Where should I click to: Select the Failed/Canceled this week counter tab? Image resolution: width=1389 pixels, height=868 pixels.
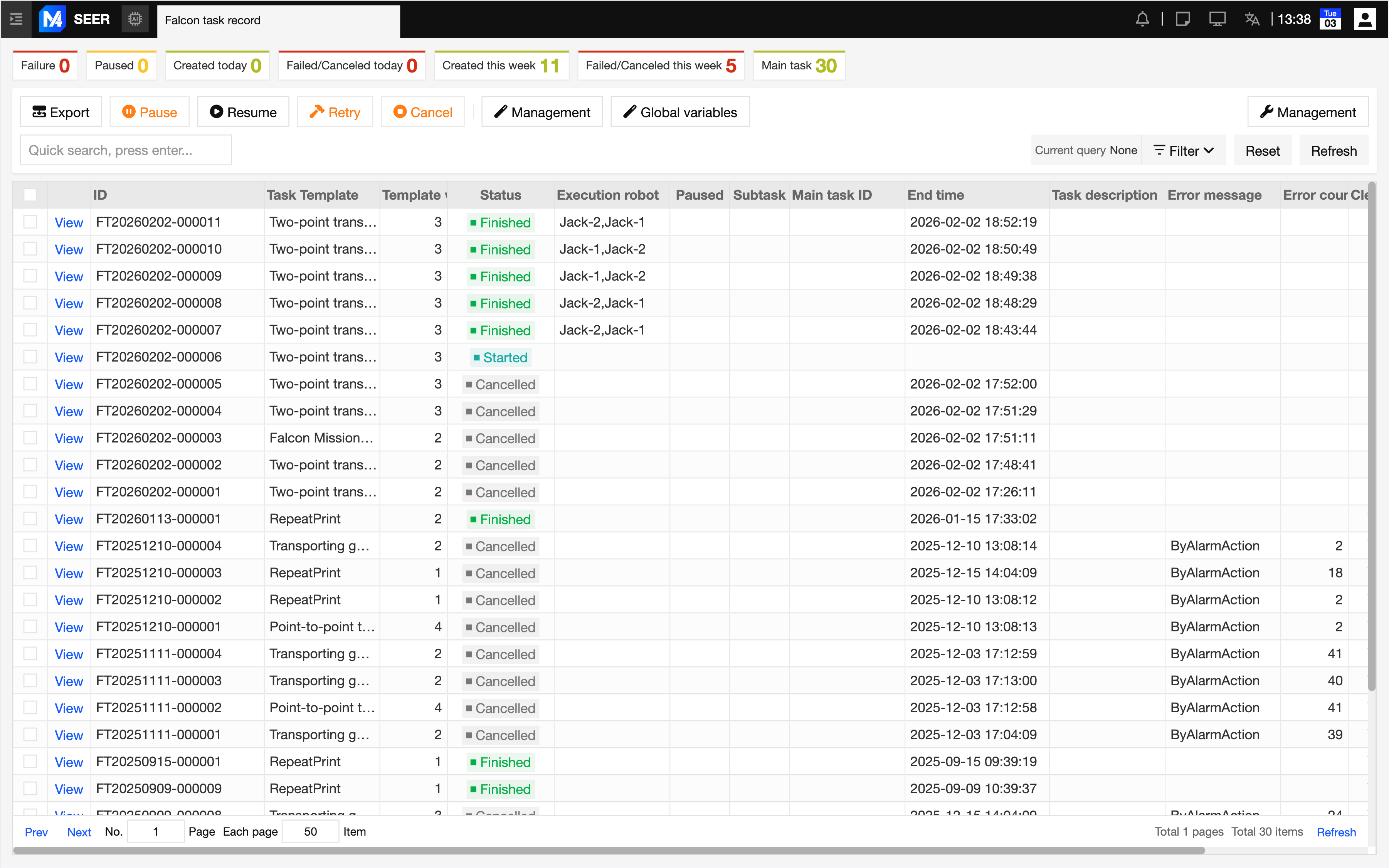click(x=661, y=66)
